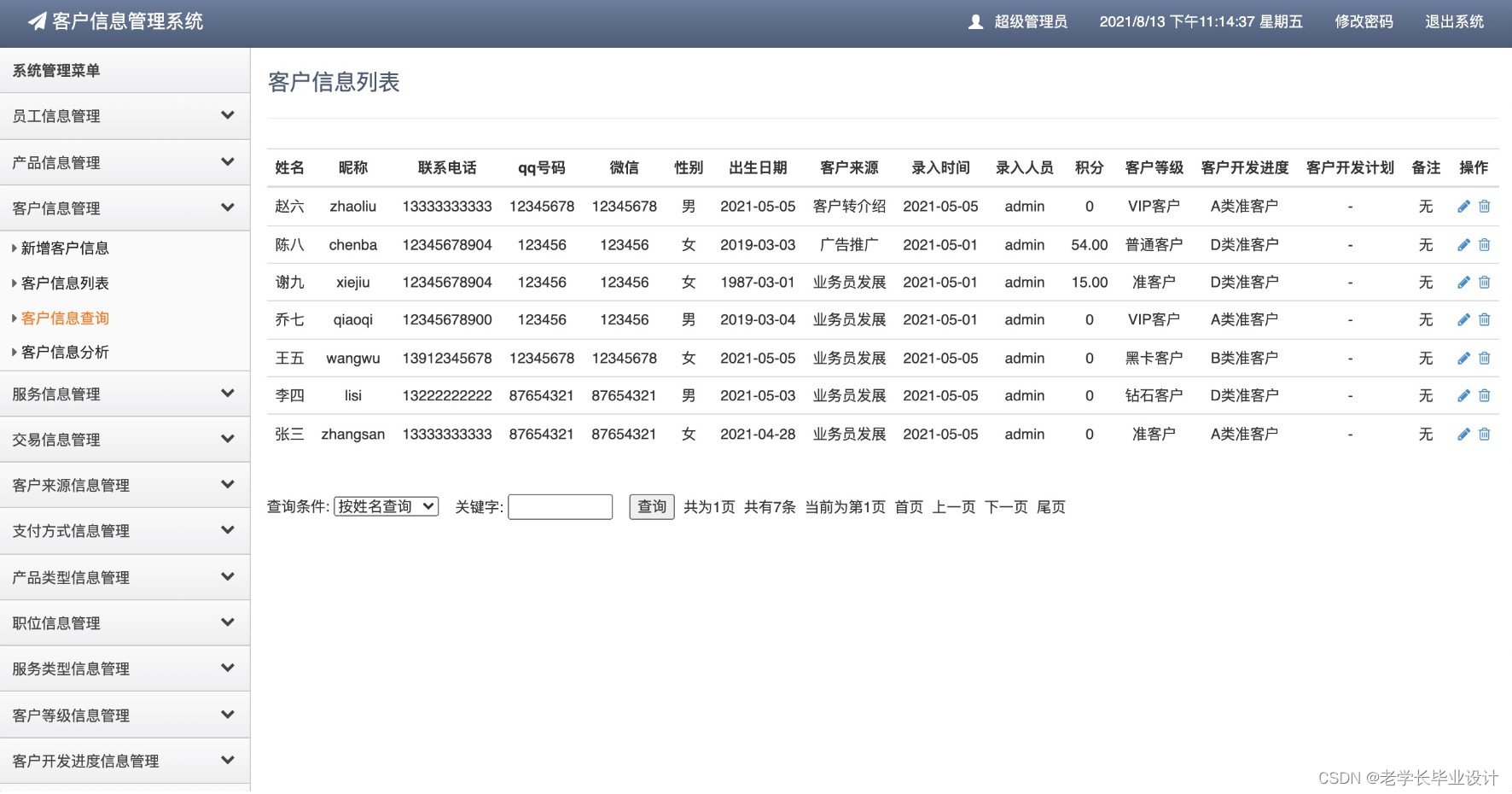Delete customer 王五 with trash icon

click(1485, 358)
